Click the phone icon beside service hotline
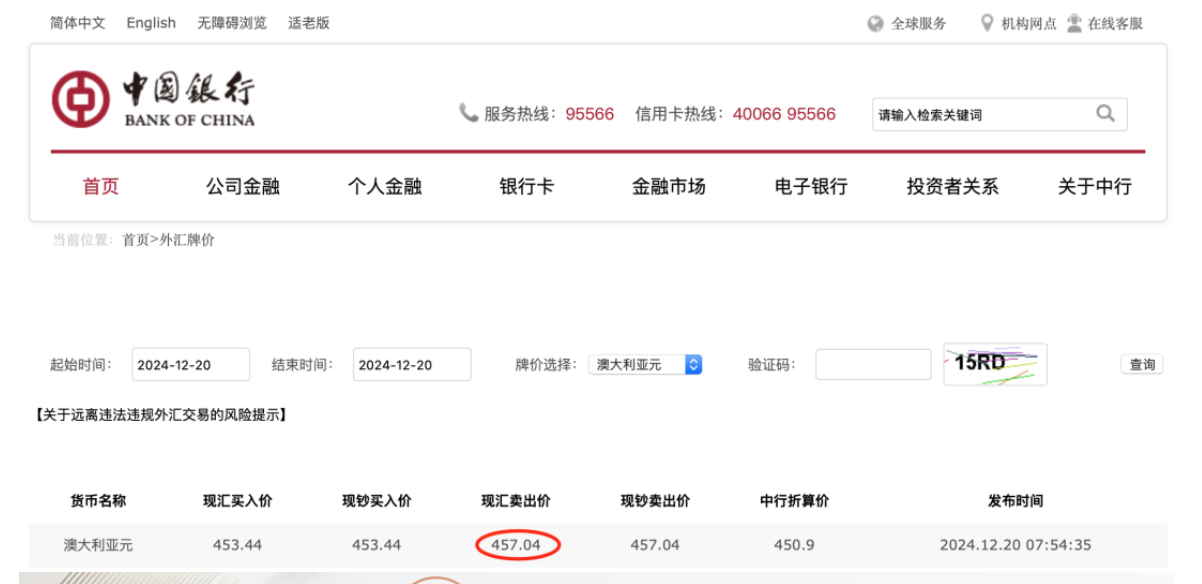1202x584 pixels. (468, 113)
